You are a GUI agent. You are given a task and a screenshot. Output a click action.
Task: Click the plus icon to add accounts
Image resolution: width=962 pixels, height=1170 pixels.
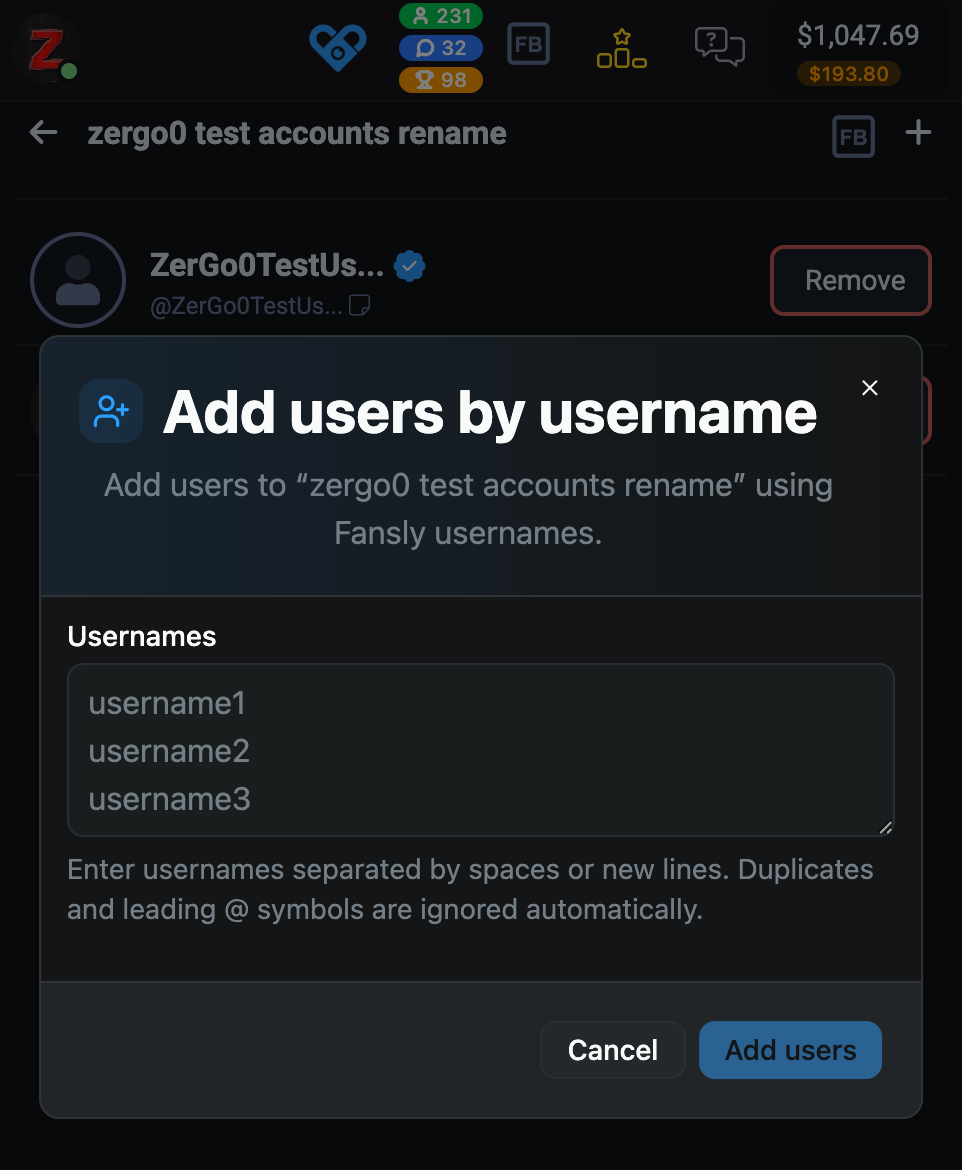(918, 132)
